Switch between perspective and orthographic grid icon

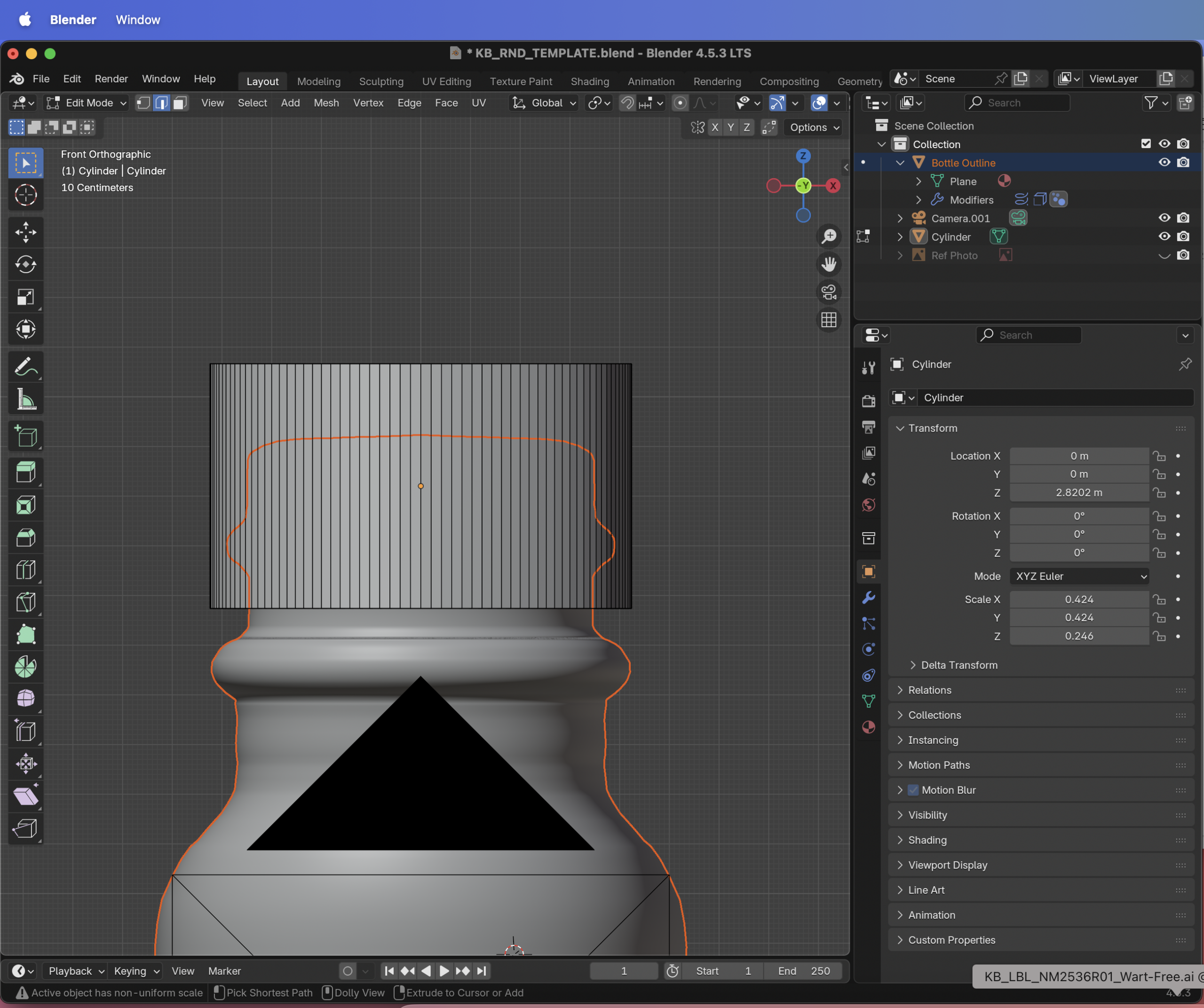[829, 320]
